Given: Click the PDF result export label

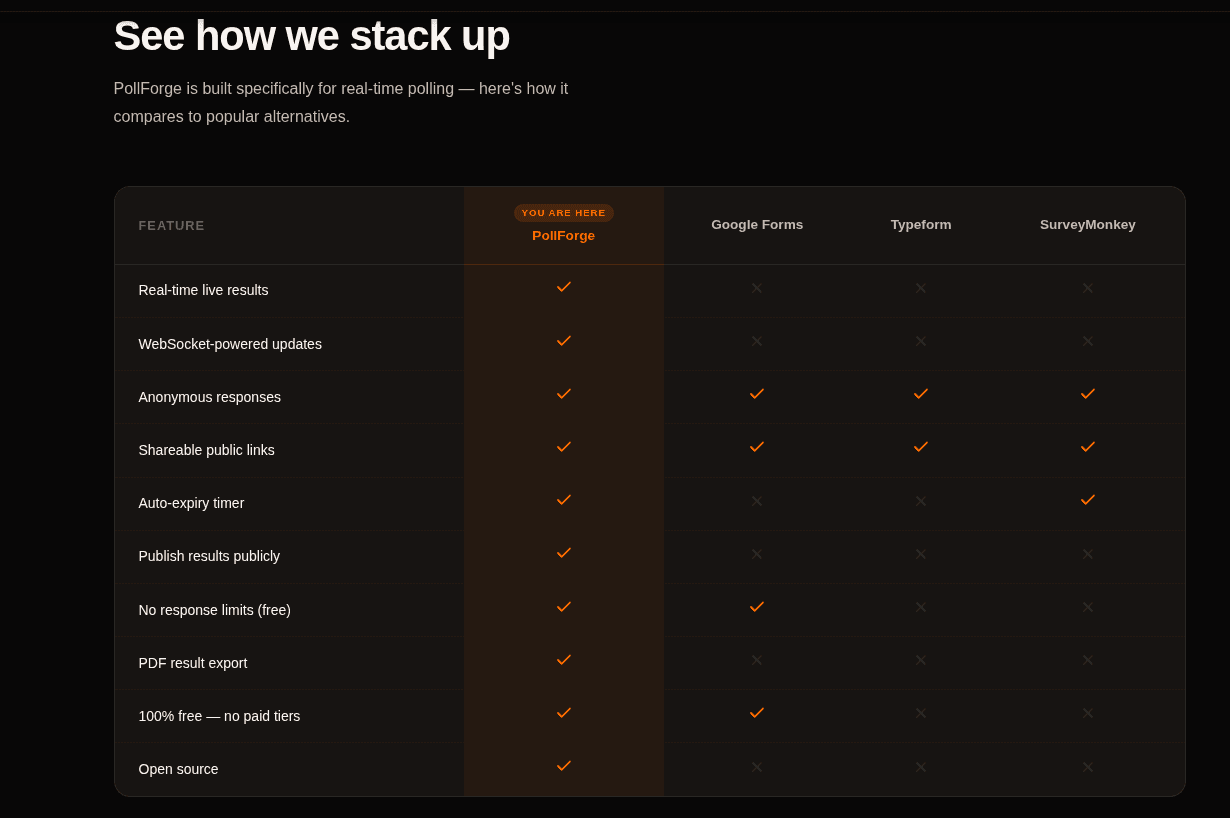Looking at the screenshot, I should [x=193, y=663].
